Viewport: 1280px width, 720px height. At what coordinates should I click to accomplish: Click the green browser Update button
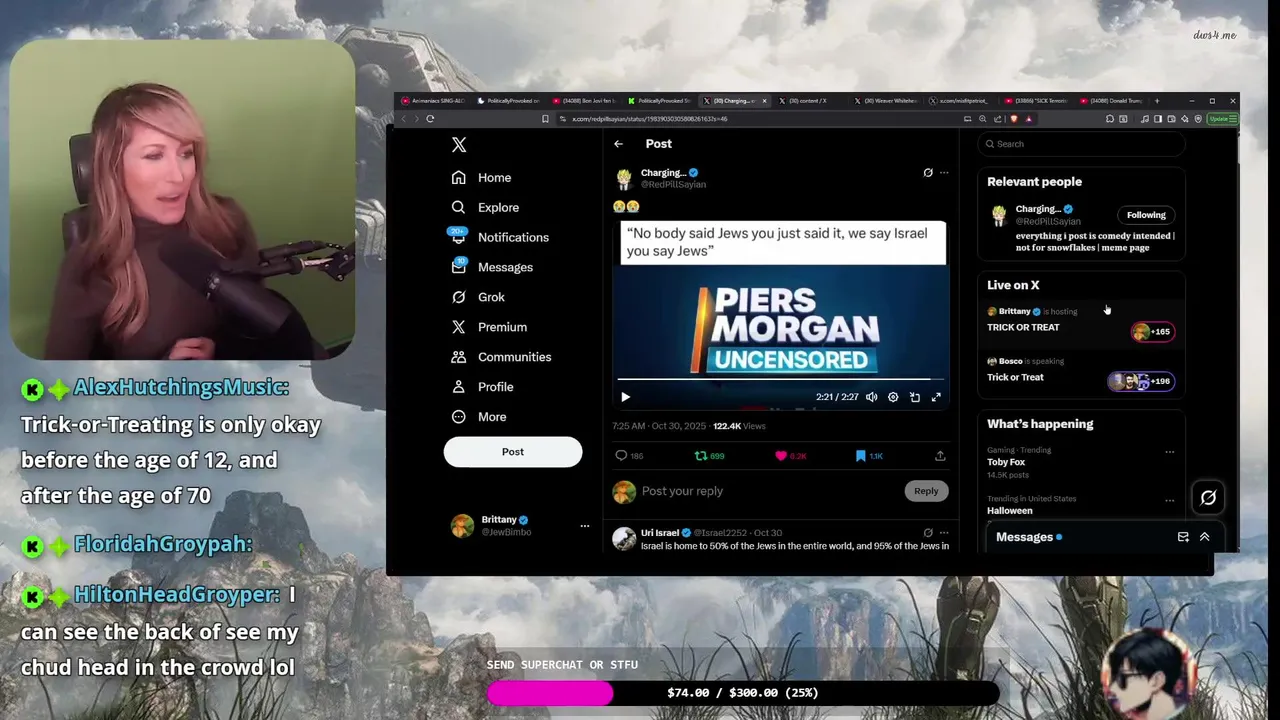click(1223, 119)
